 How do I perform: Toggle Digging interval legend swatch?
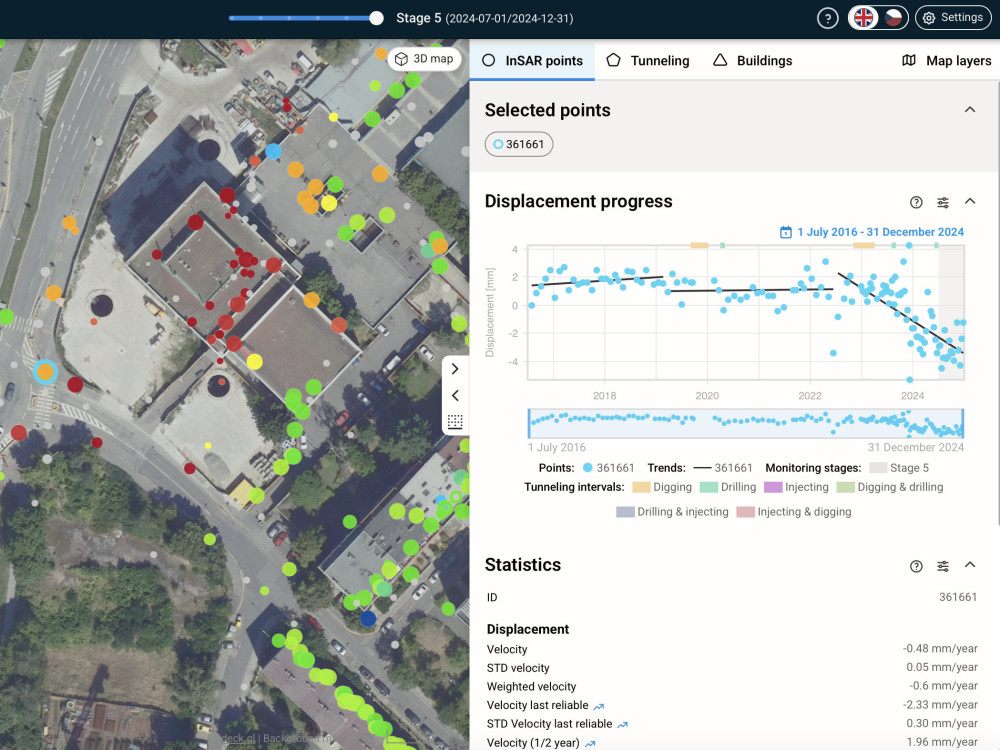click(641, 487)
